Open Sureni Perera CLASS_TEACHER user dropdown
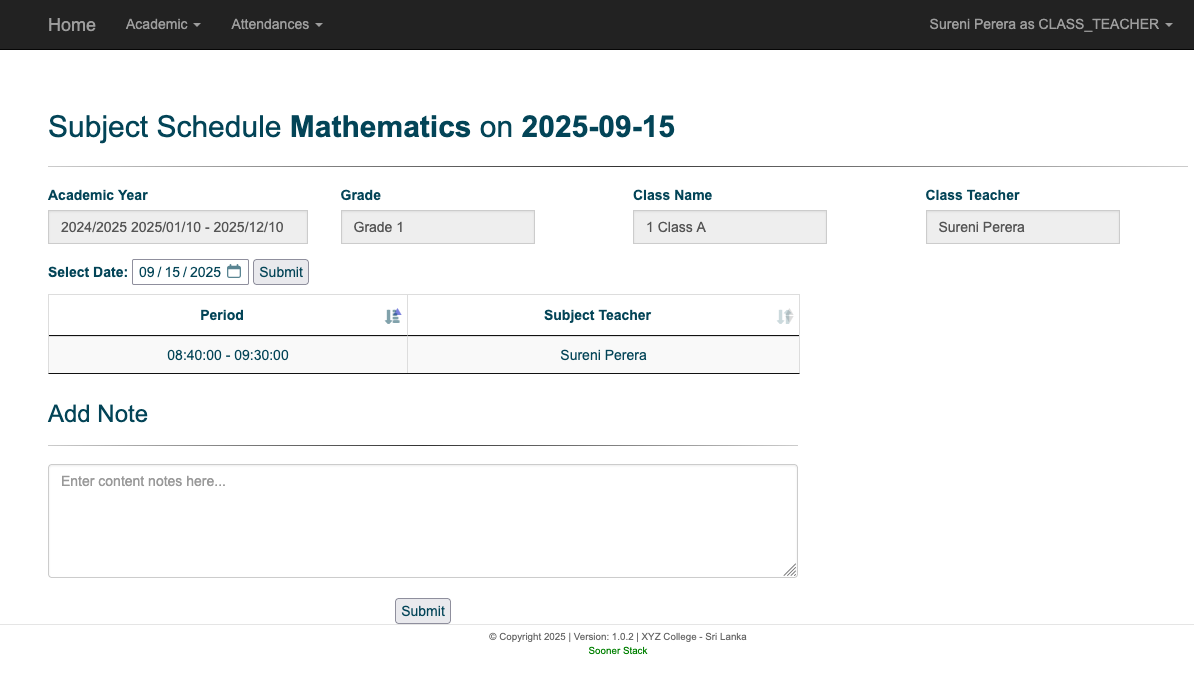The height and width of the screenshot is (688, 1194). click(1050, 24)
